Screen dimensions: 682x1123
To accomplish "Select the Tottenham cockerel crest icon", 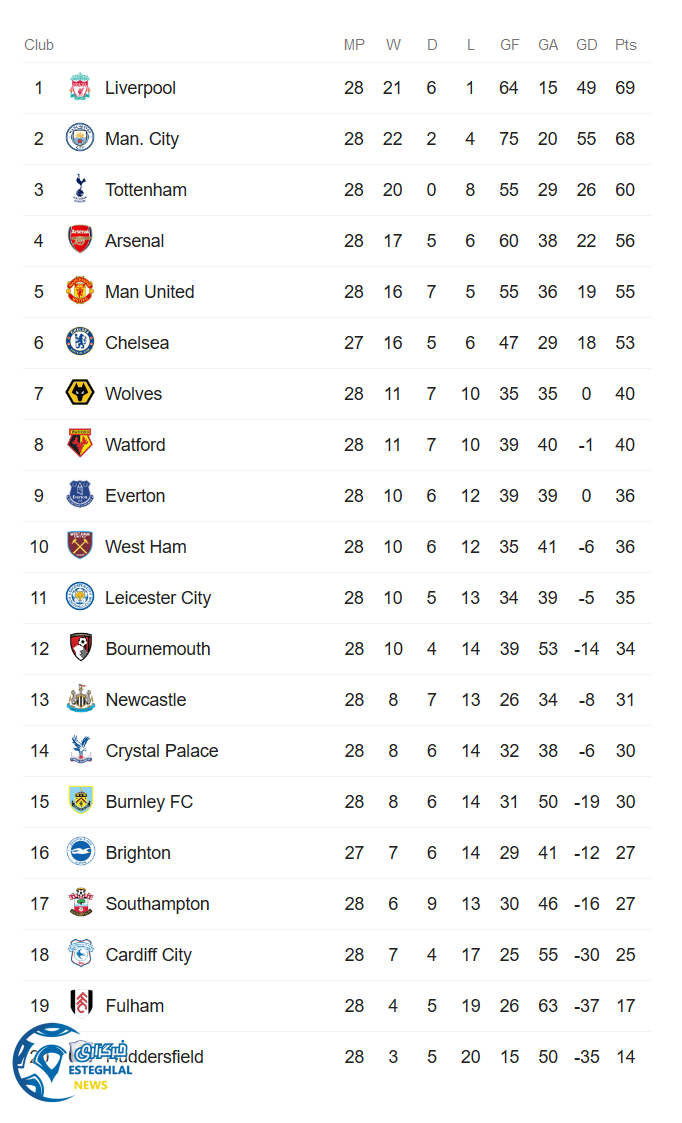I will pos(80,190).
